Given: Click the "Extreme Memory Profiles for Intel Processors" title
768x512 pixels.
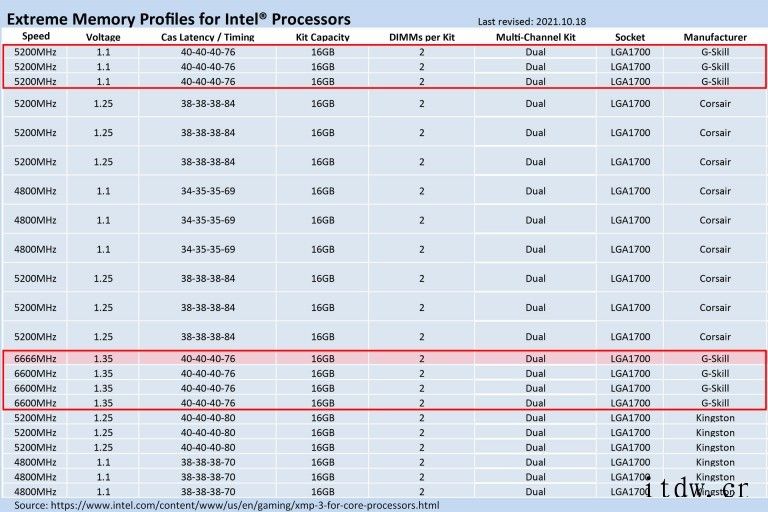Looking at the screenshot, I should [x=178, y=19].
